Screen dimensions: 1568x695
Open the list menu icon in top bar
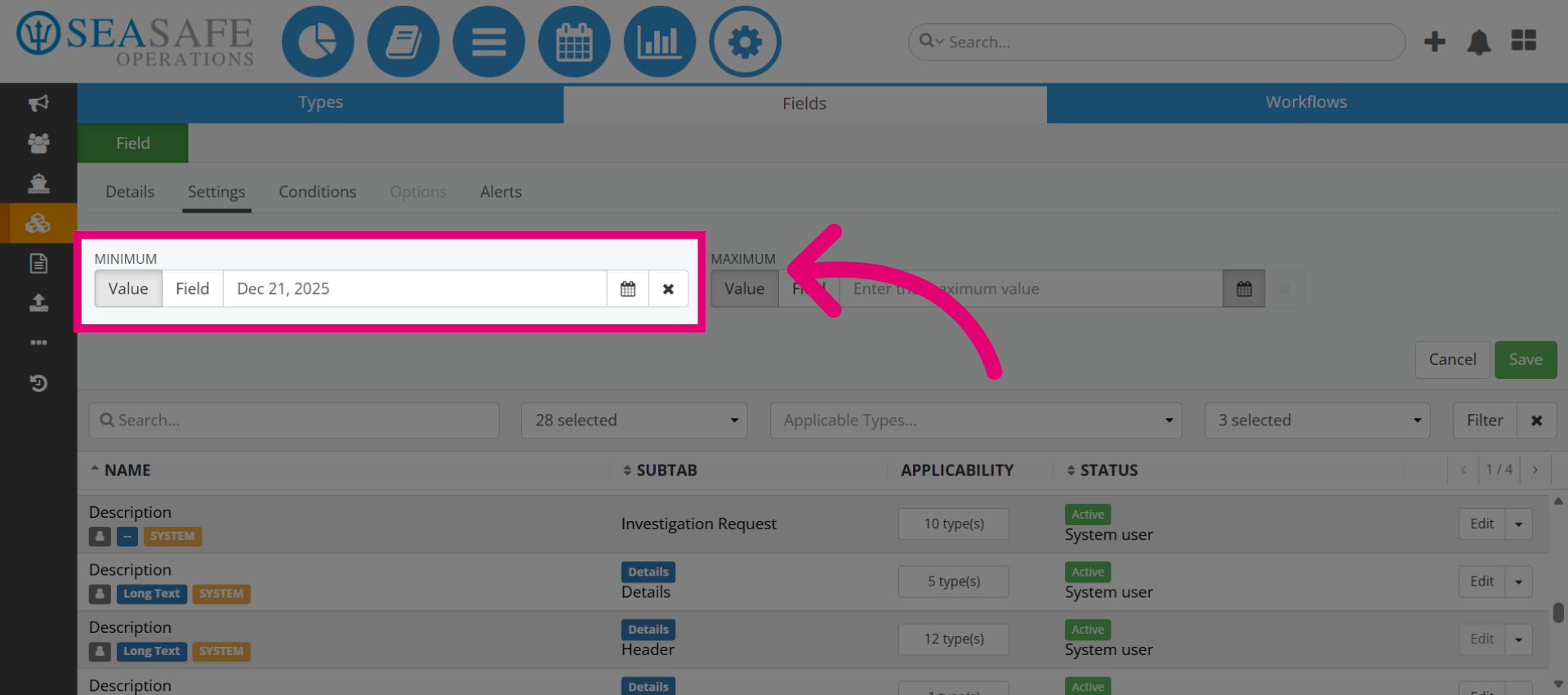pos(489,42)
